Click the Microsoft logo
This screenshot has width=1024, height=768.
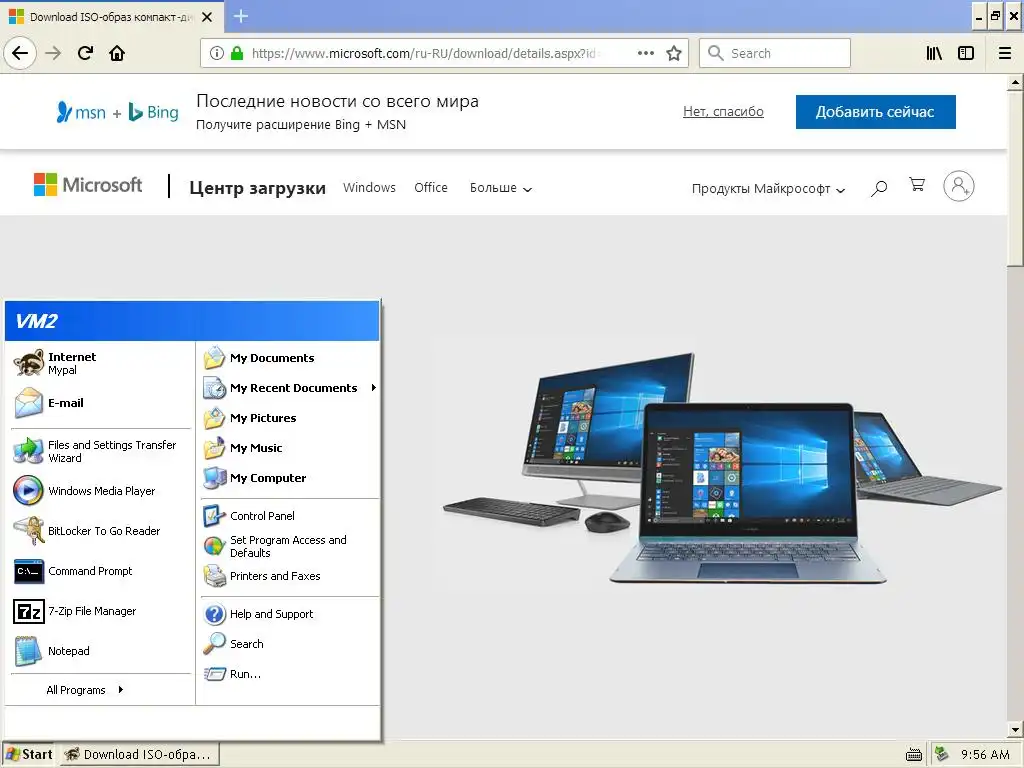88,185
